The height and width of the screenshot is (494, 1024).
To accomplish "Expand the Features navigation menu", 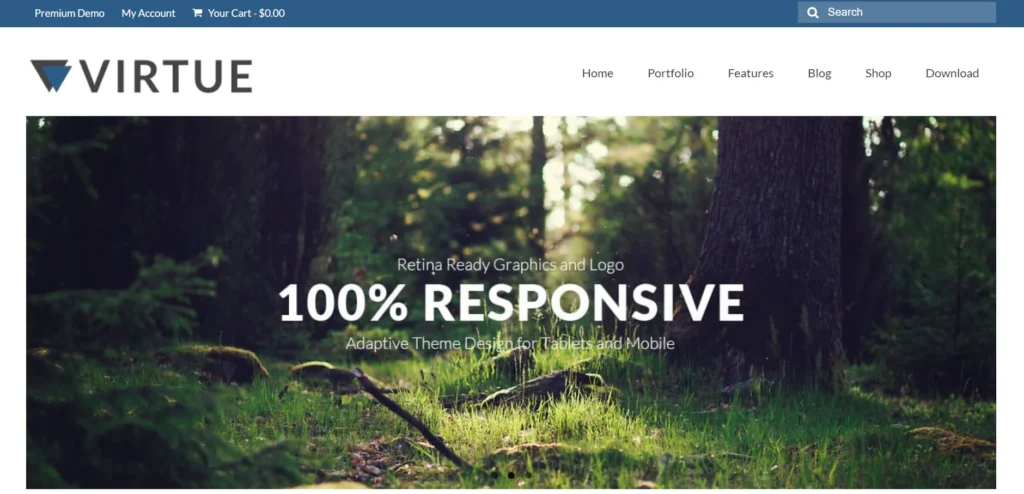I will (750, 73).
